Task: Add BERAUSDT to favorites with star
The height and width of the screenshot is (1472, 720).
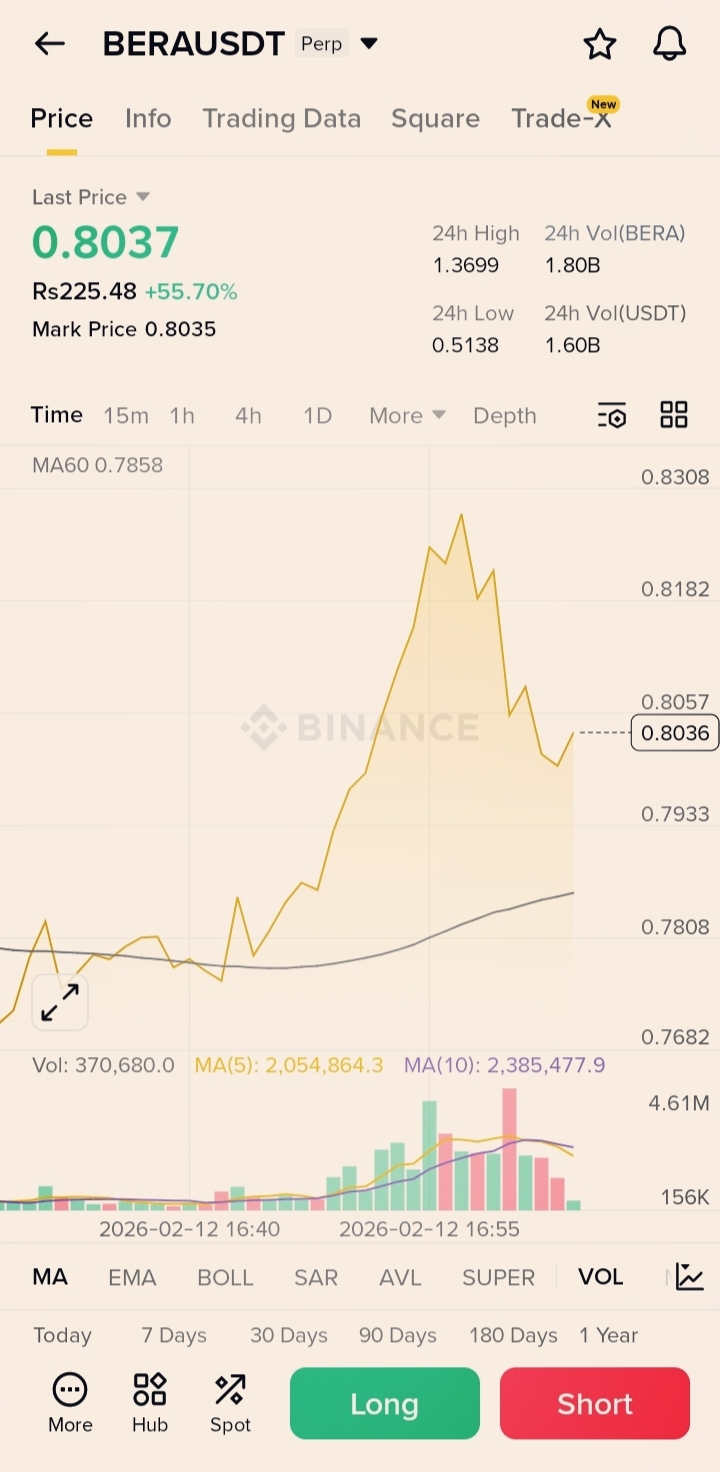Action: point(599,44)
